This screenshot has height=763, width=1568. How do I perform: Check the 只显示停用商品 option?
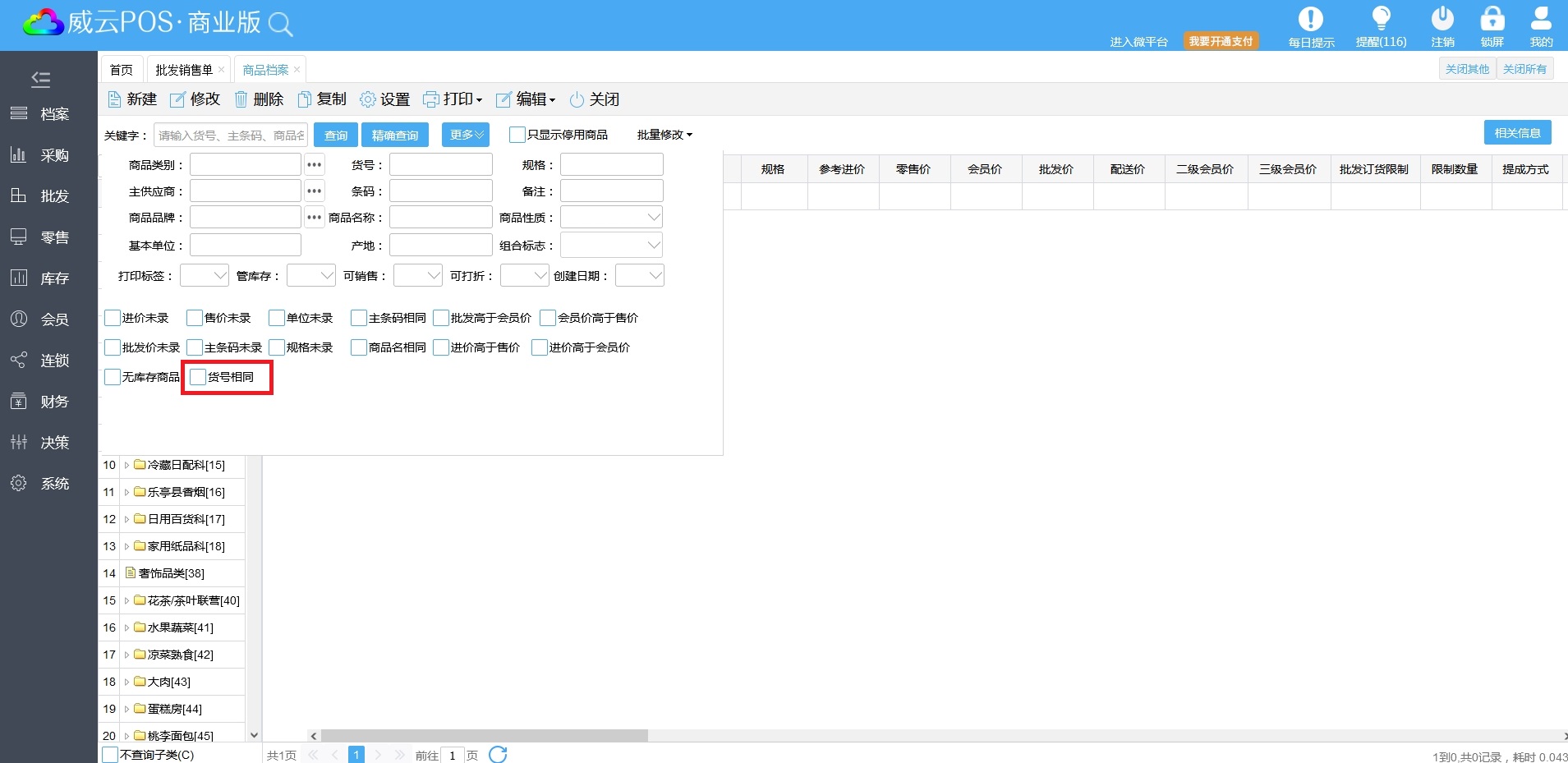point(517,135)
